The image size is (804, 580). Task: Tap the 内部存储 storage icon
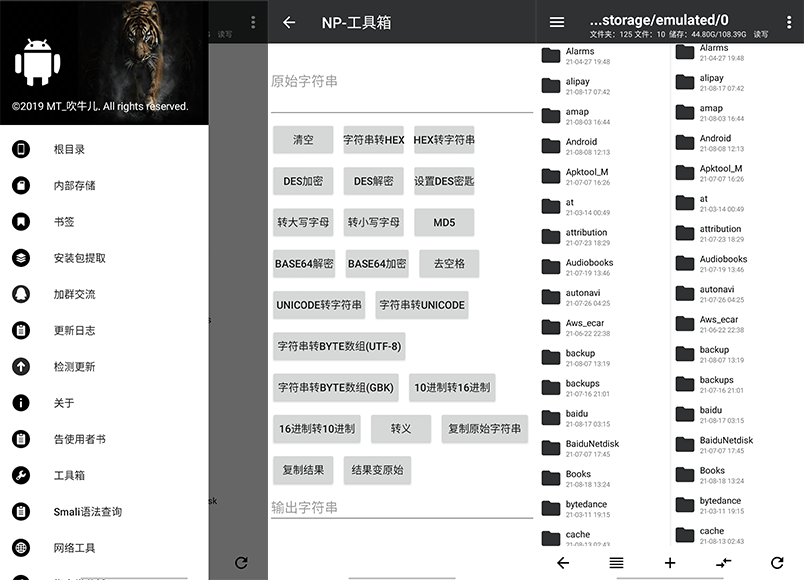pyautogui.click(x=21, y=185)
